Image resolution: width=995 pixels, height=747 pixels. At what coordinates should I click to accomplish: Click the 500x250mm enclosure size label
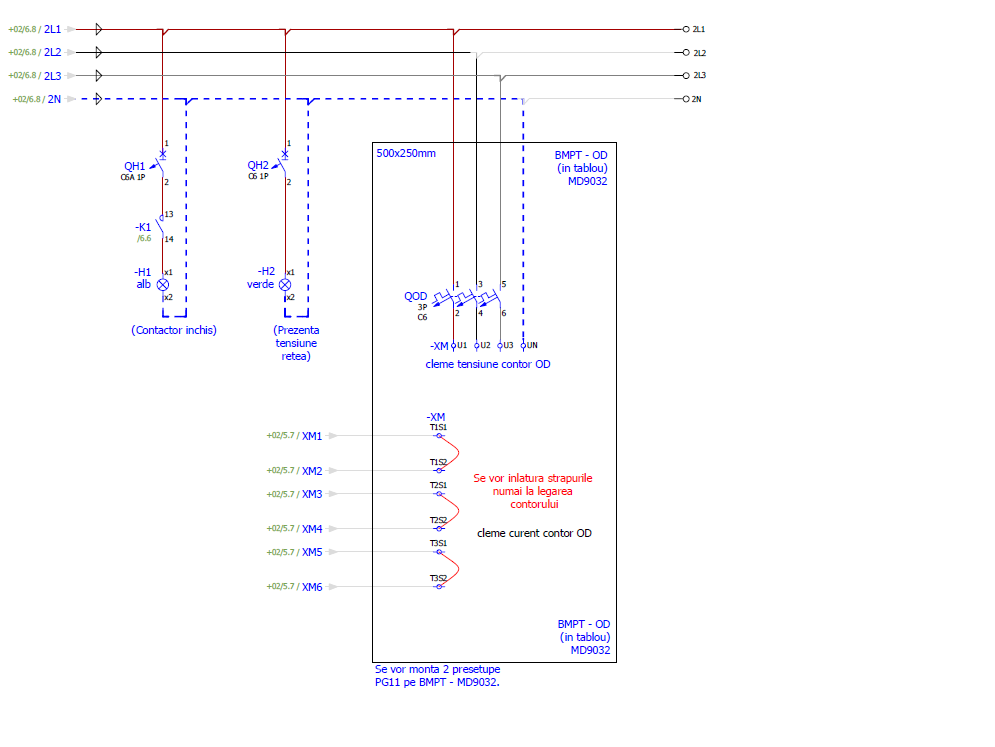point(406,153)
